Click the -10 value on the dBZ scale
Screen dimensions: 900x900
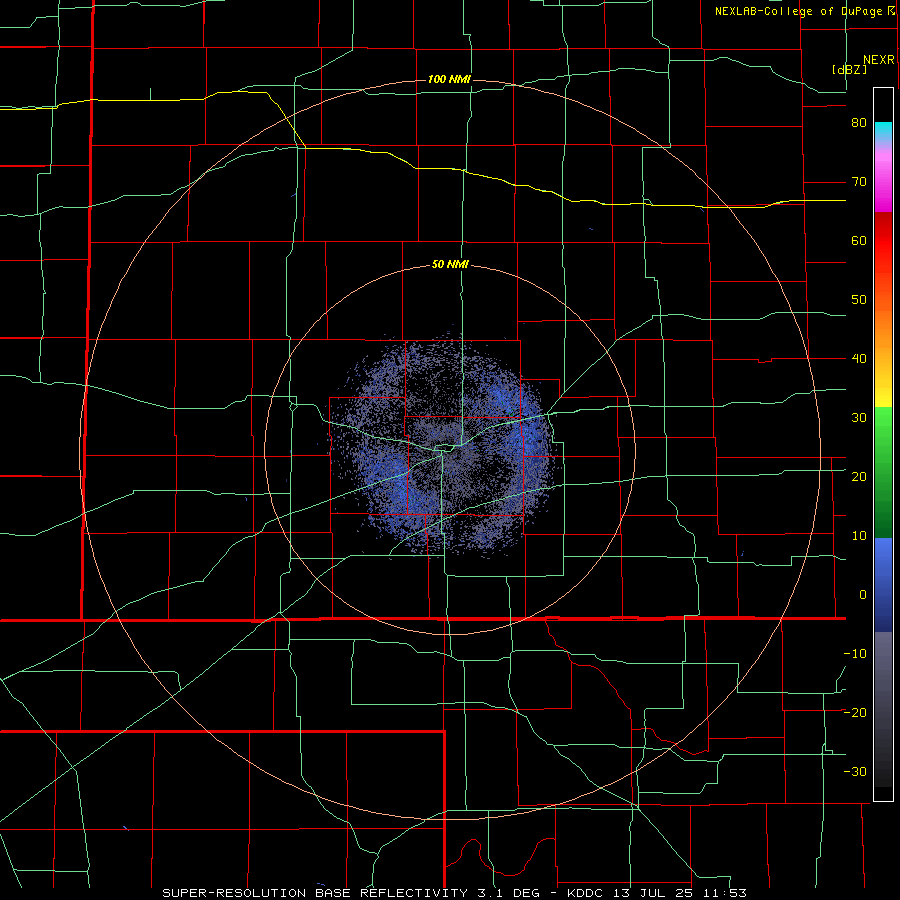(855, 654)
